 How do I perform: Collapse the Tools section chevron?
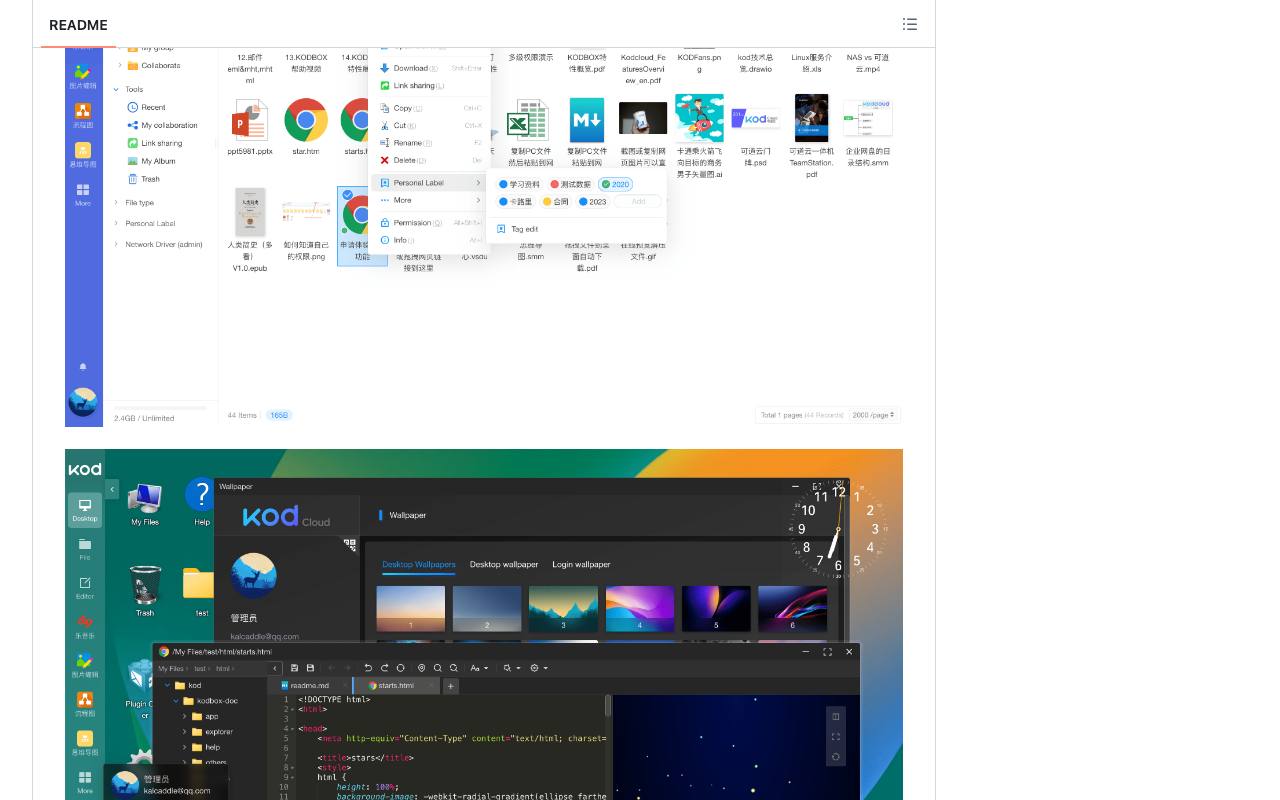[116, 89]
